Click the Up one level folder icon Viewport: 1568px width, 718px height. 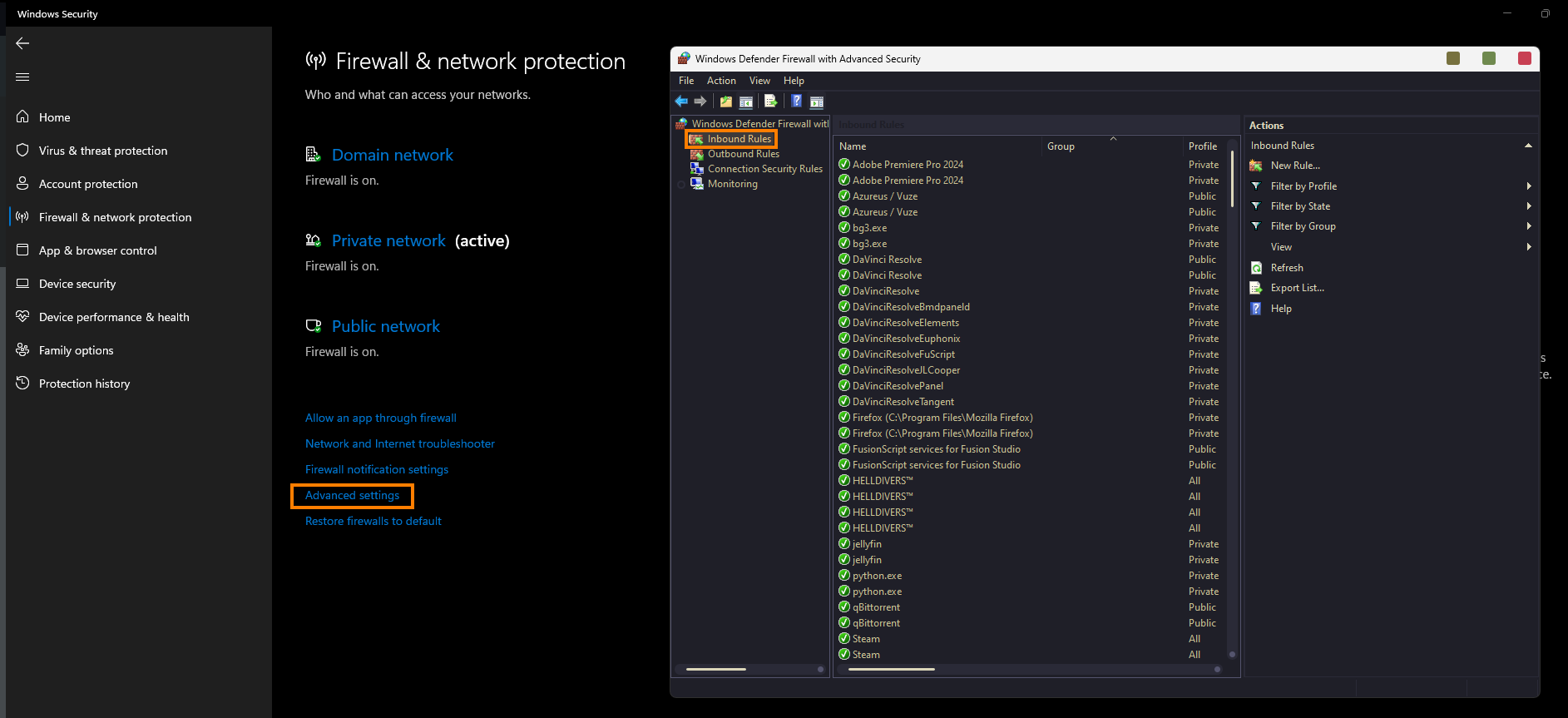coord(726,102)
